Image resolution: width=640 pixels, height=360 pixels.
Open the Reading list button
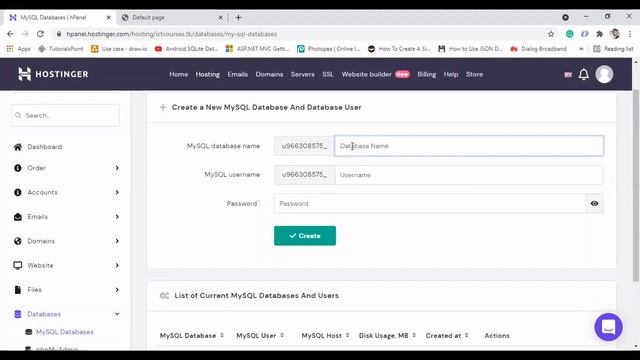click(x=613, y=49)
